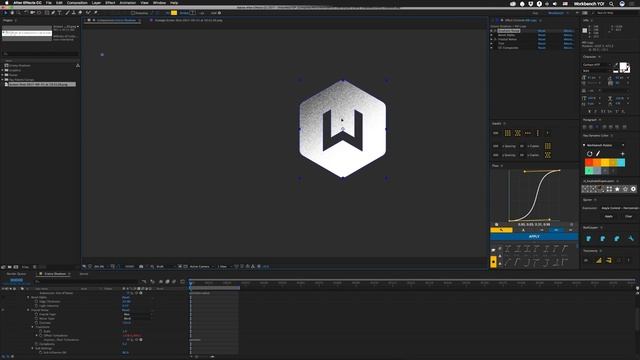Open the Animation menu
Image resolution: width=640 pixels, height=360 pixels.
coord(128,3)
